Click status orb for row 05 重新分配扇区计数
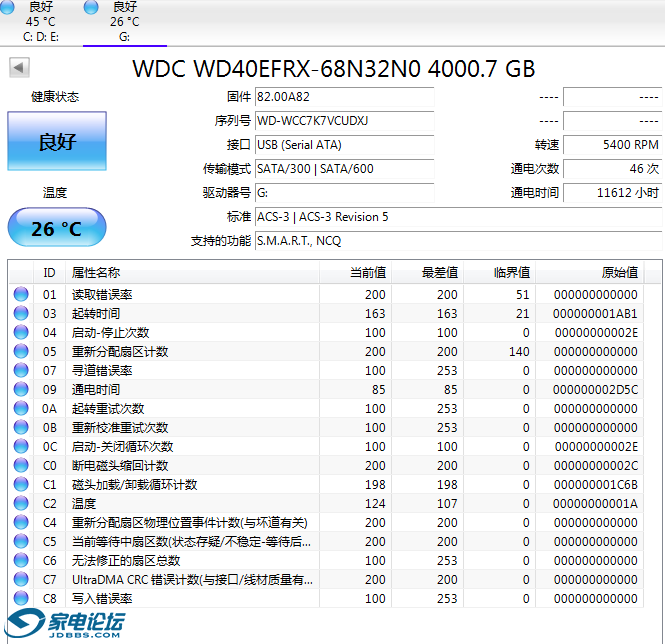The height and width of the screenshot is (644, 665). pos(21,351)
